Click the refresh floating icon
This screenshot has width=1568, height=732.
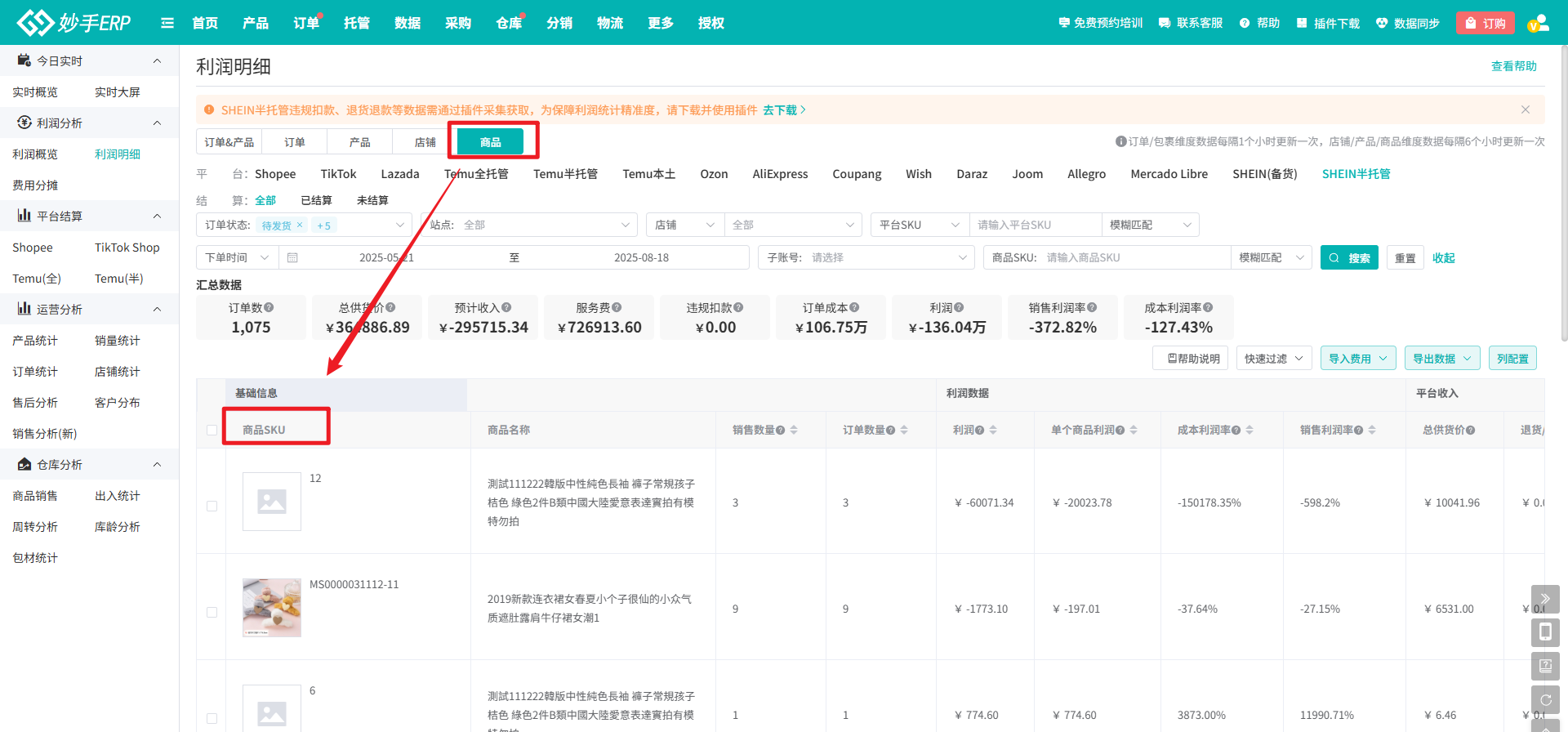pyautogui.click(x=1545, y=699)
